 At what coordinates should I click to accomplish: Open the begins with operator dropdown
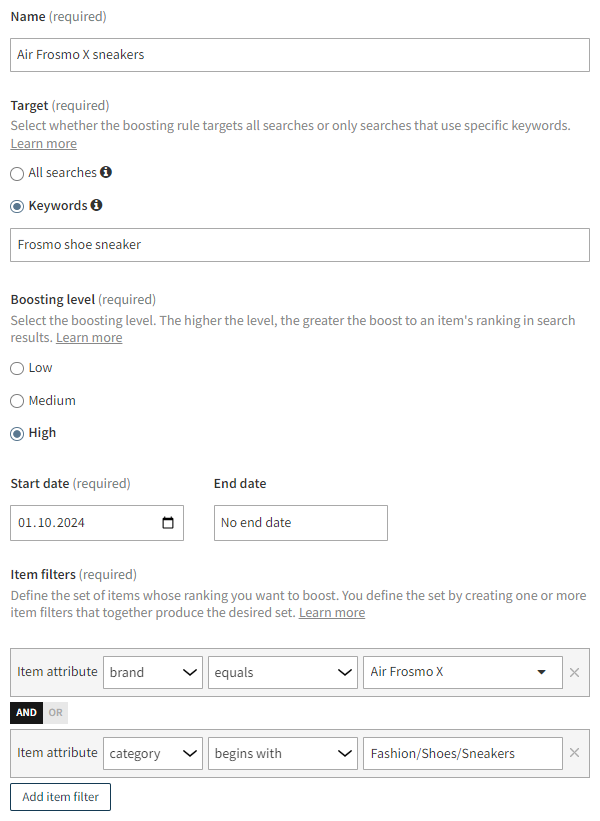point(281,753)
